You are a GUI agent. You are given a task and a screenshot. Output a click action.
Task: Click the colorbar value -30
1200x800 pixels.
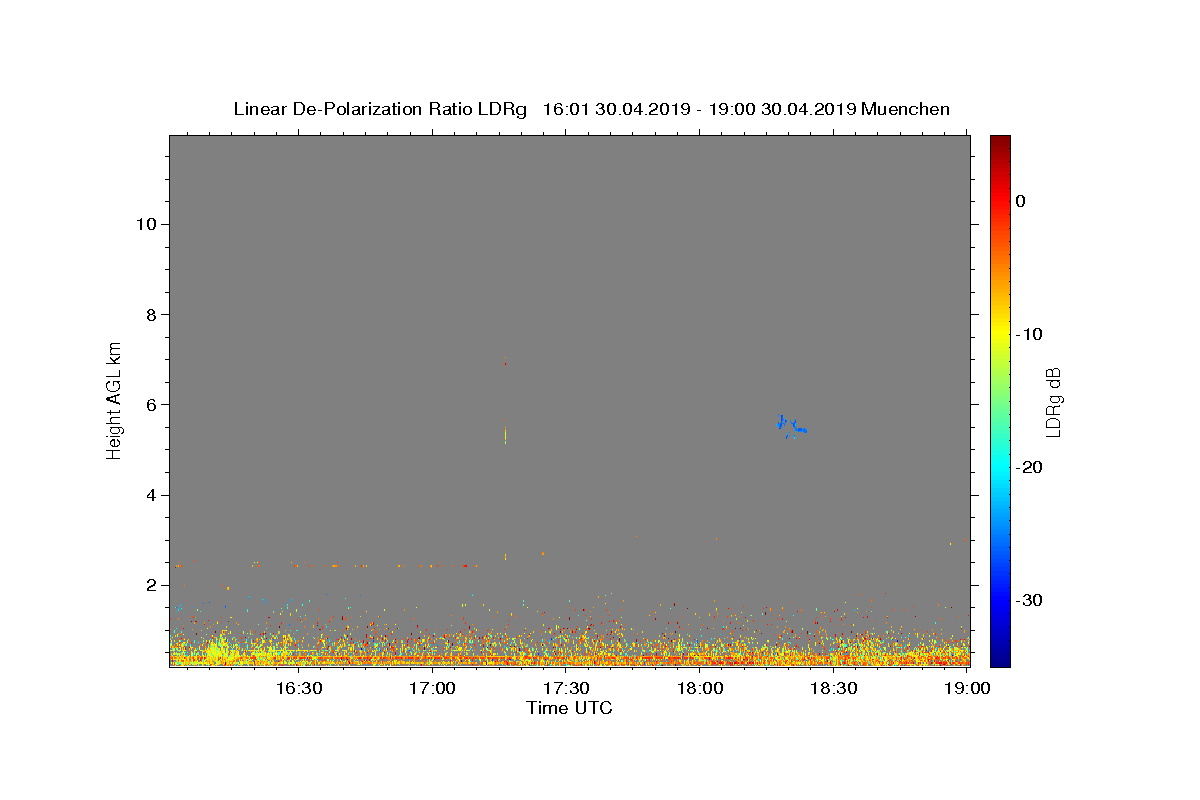click(1030, 600)
